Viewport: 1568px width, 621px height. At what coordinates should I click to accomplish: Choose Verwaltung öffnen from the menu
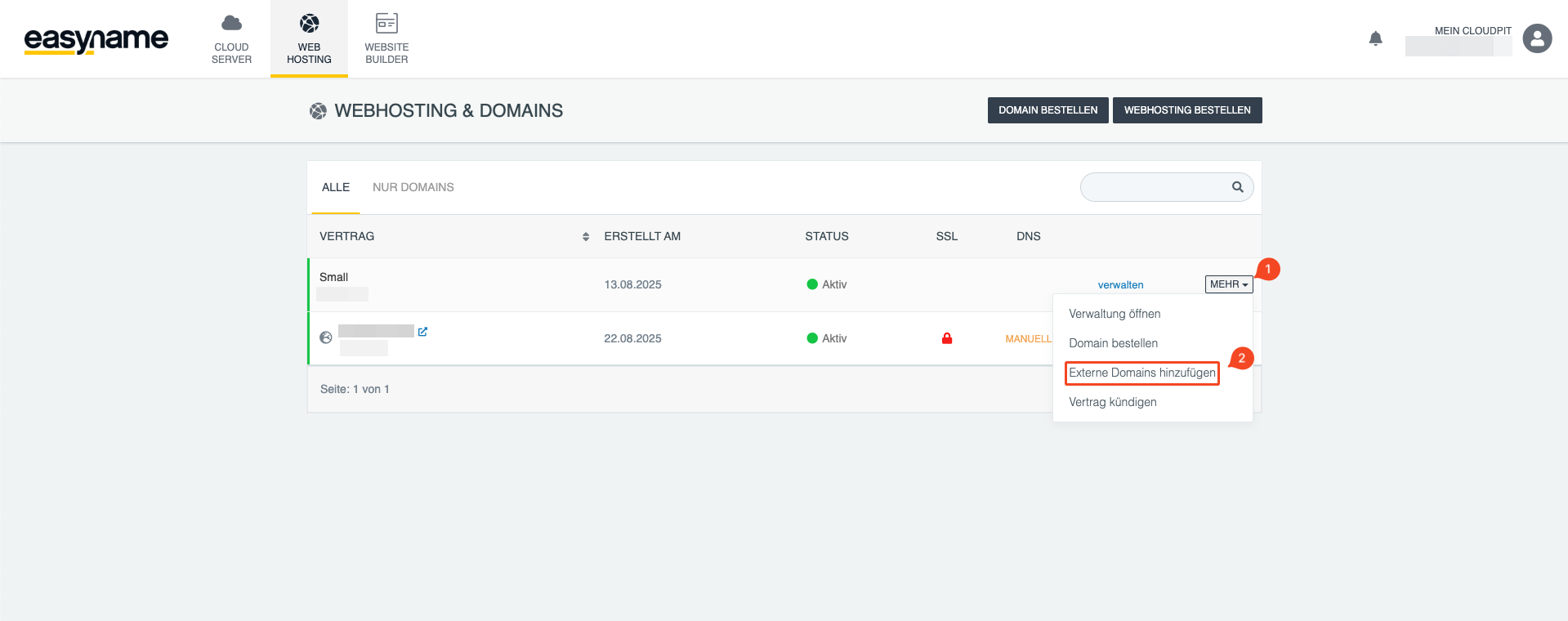[x=1114, y=314]
